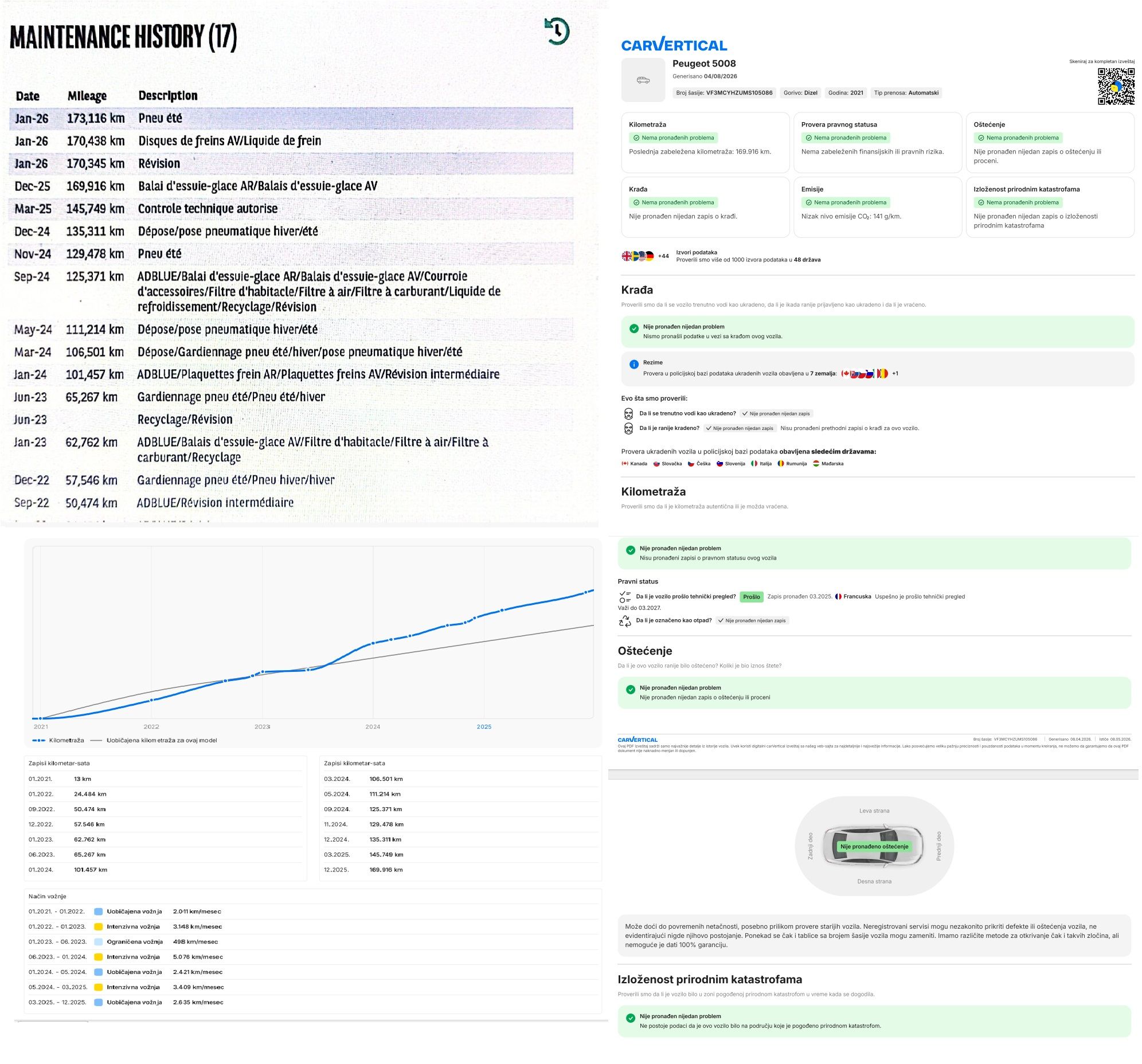Select the Kilometraža summary card
The image size is (1142, 1064).
pos(705,143)
